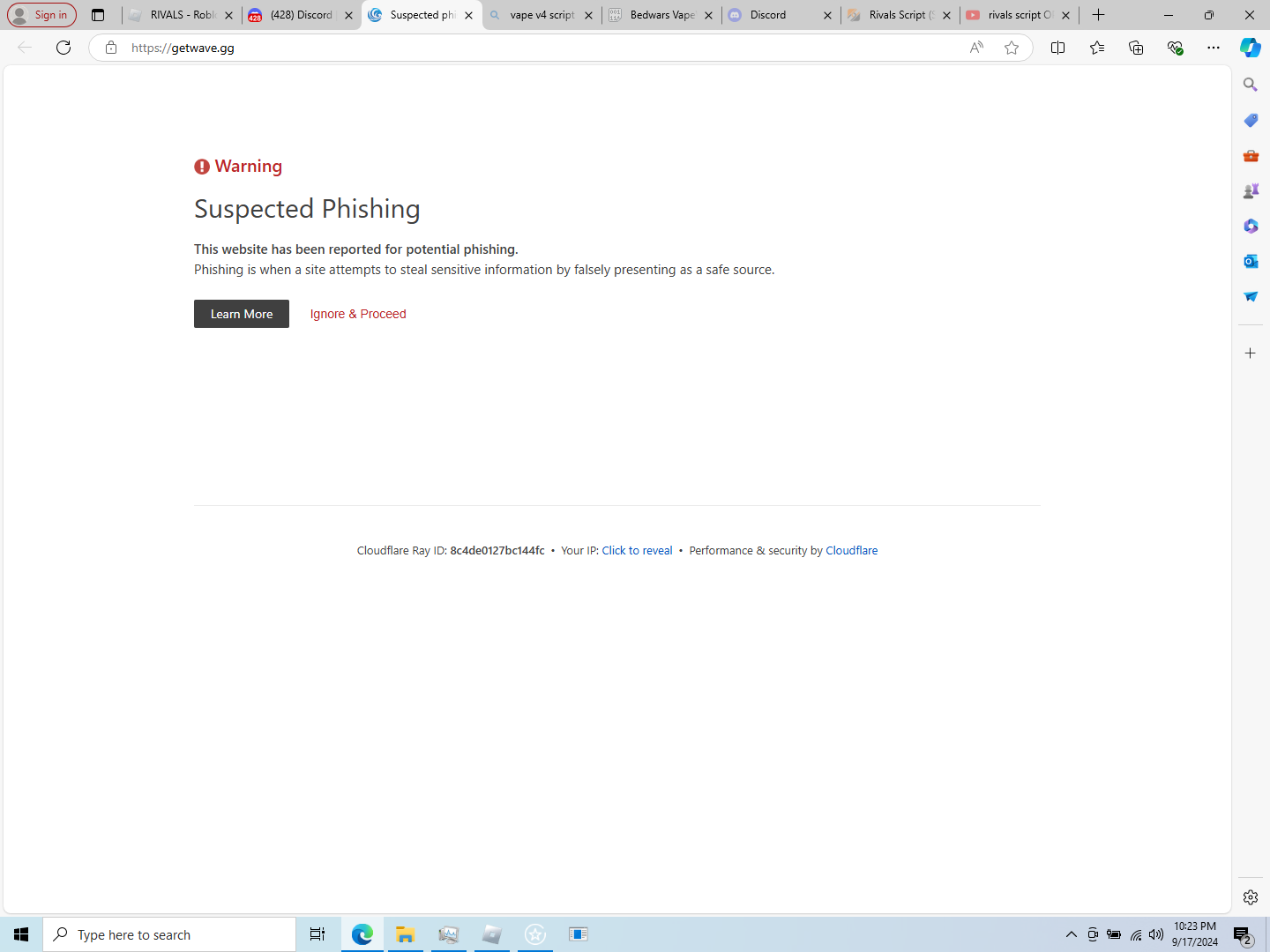Open the Favorites list
This screenshot has height=952, width=1270.
coord(1097,48)
